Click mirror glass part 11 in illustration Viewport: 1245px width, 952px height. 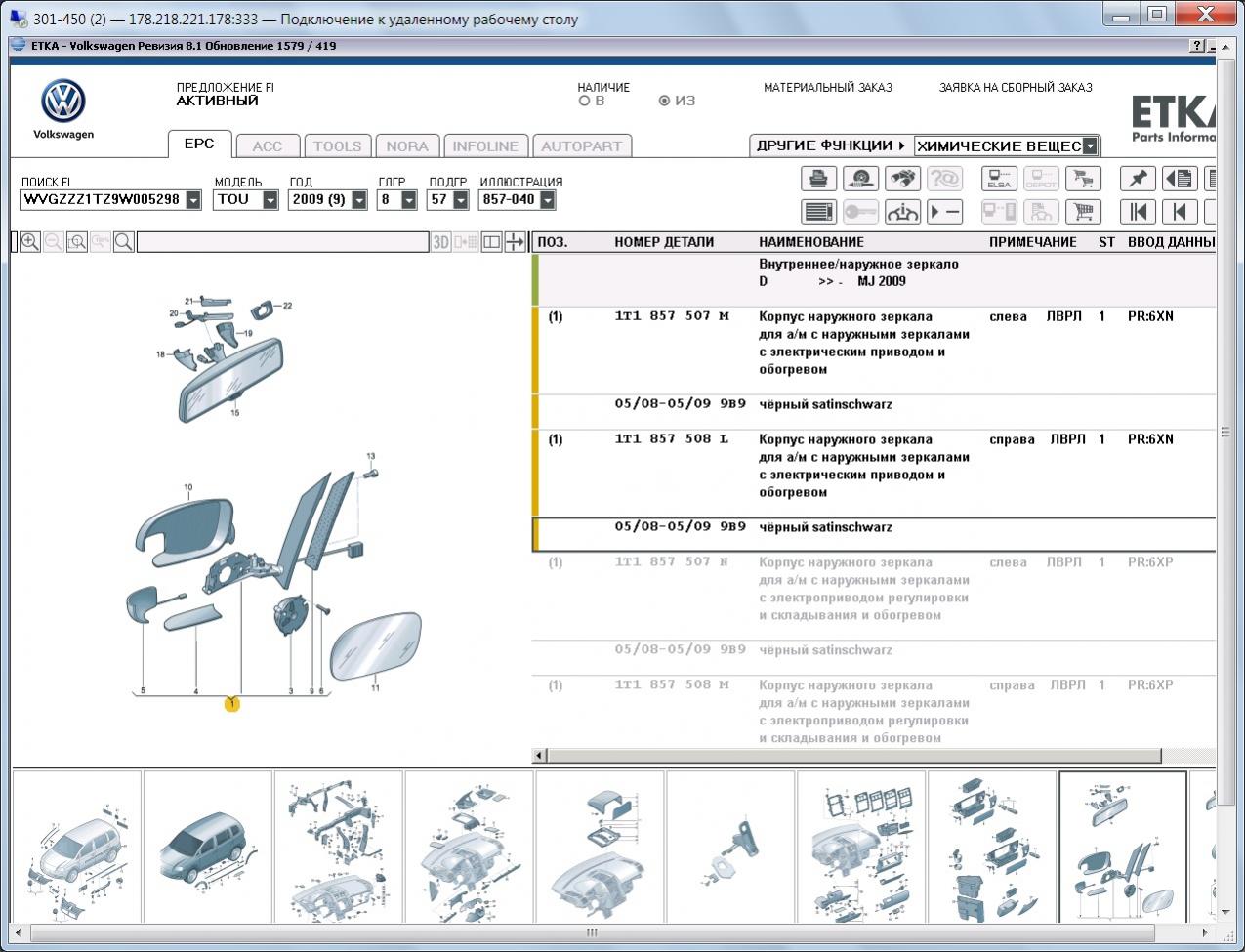pyautogui.click(x=376, y=647)
